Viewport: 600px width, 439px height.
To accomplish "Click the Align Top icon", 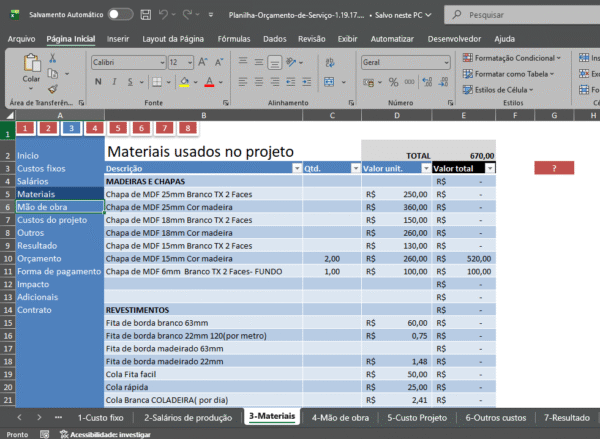I will click(x=243, y=62).
